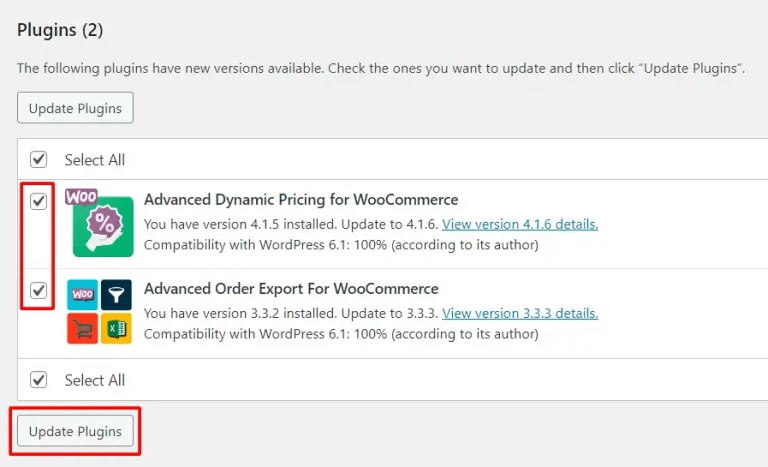The image size is (768, 467).
Task: Click the bottom Select All label text
Action: pyautogui.click(x=95, y=380)
